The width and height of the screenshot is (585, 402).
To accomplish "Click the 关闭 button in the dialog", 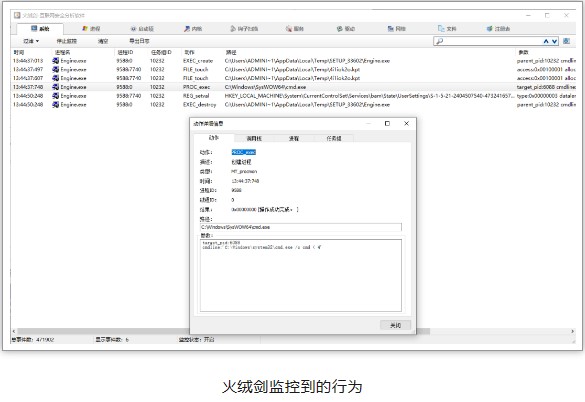I will 395,325.
